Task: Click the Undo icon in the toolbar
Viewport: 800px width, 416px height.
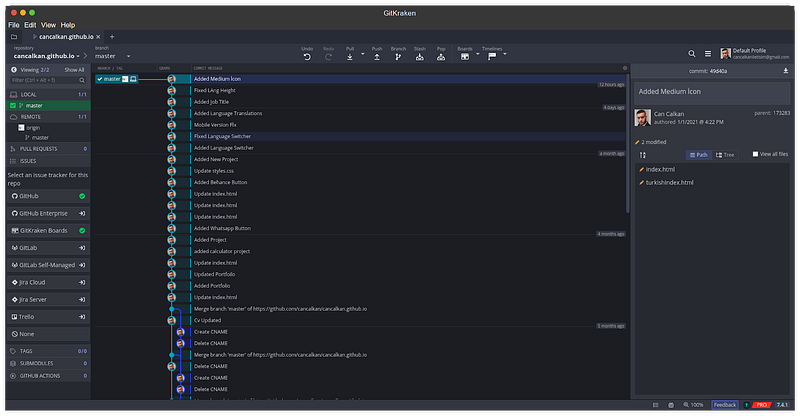Action: coord(306,57)
